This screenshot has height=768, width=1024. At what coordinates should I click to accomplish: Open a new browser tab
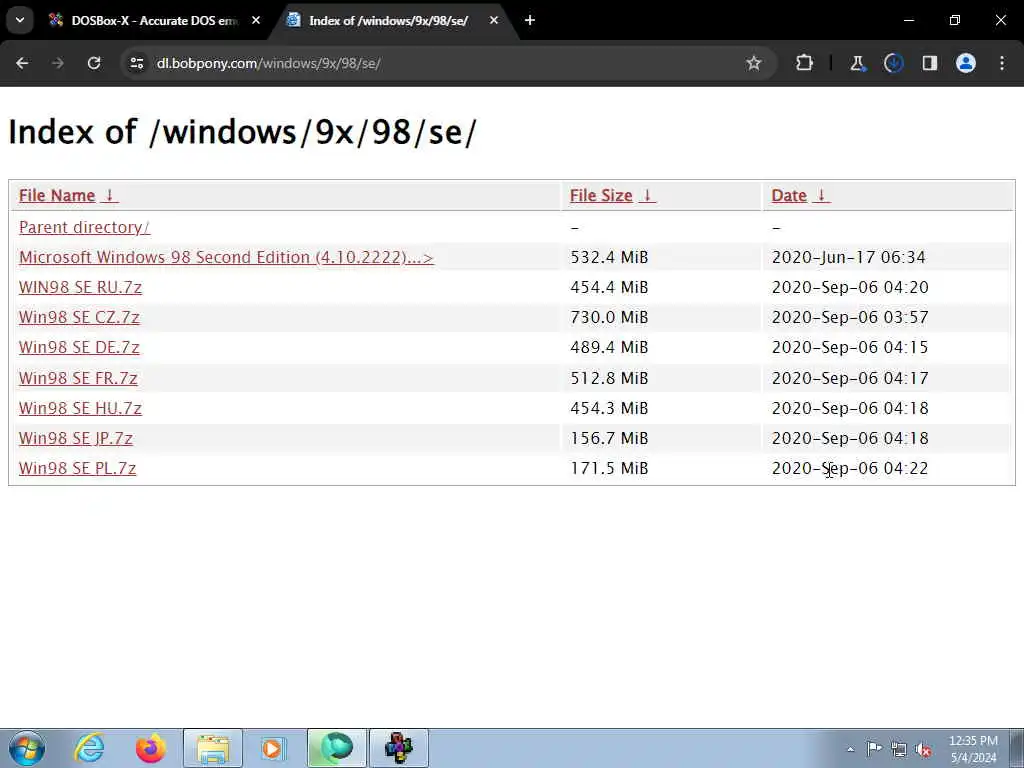coord(530,20)
